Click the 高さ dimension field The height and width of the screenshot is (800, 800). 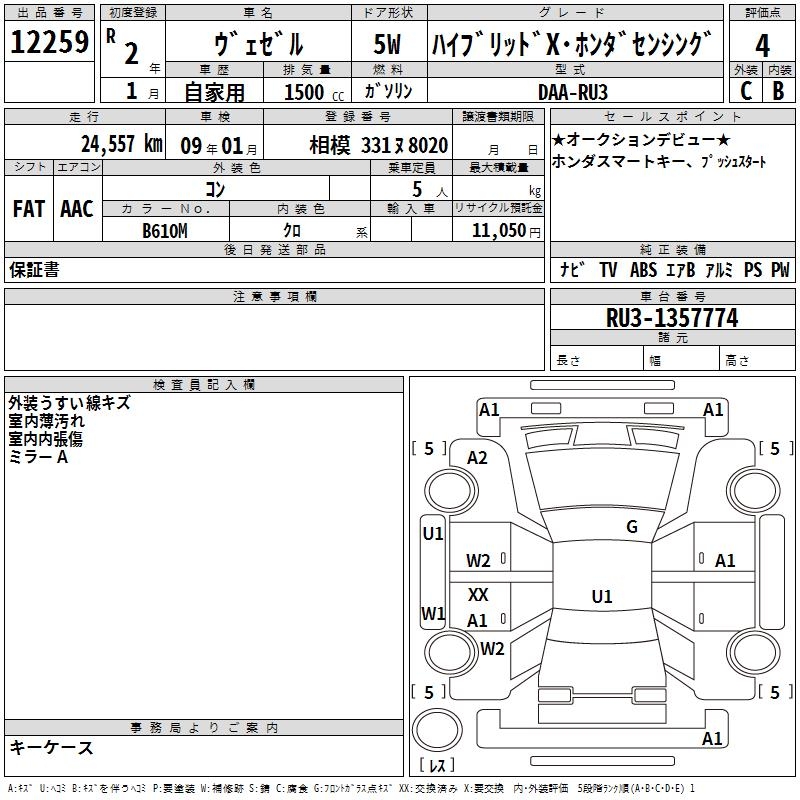(x=757, y=359)
